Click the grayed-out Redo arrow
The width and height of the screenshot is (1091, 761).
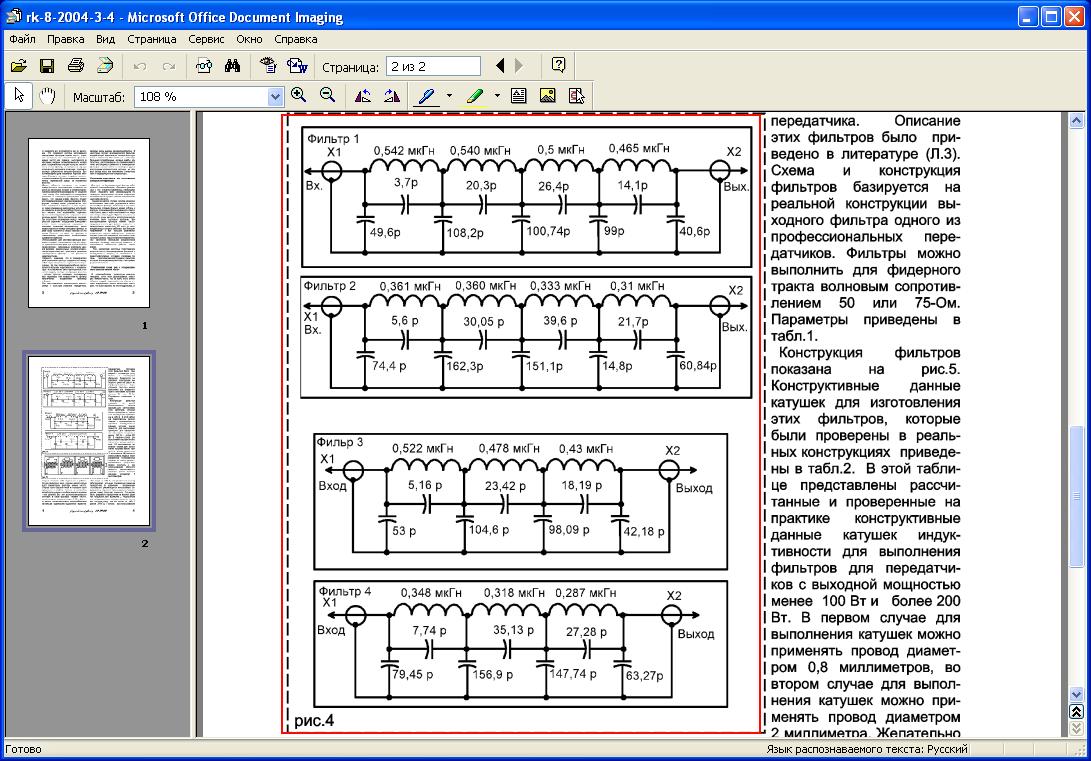(169, 66)
